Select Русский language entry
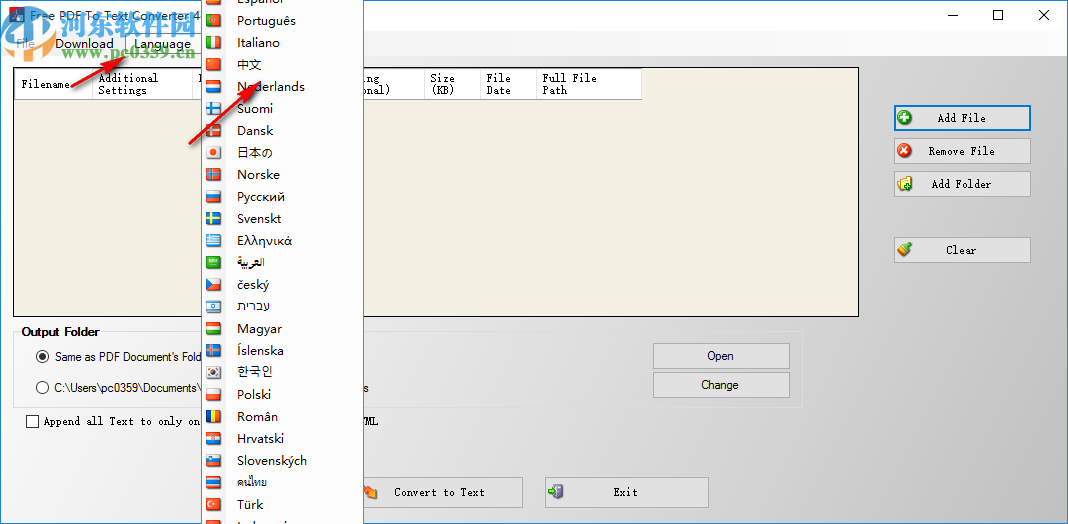This screenshot has width=1068, height=524. coord(283,197)
